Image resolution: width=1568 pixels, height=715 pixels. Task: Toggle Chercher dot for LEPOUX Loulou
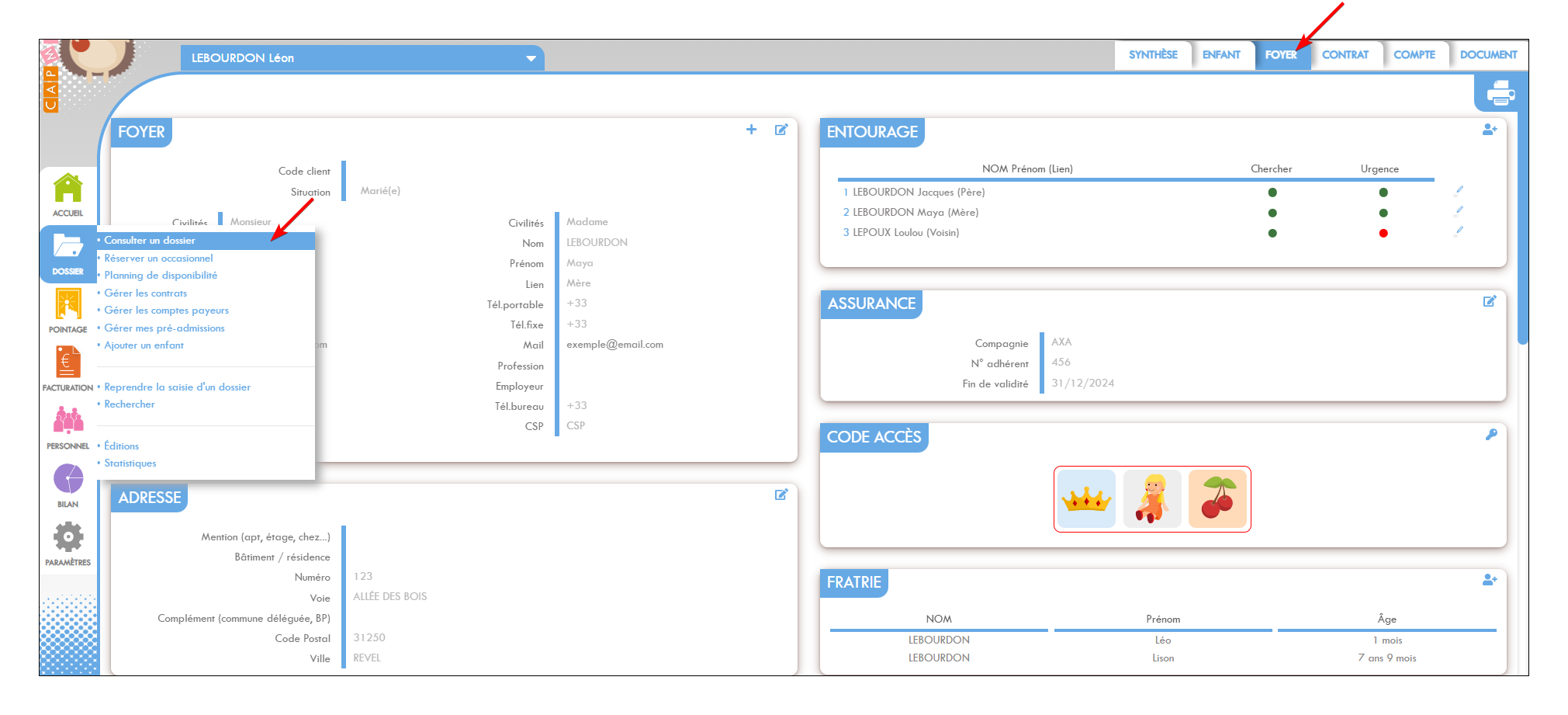(x=1272, y=233)
